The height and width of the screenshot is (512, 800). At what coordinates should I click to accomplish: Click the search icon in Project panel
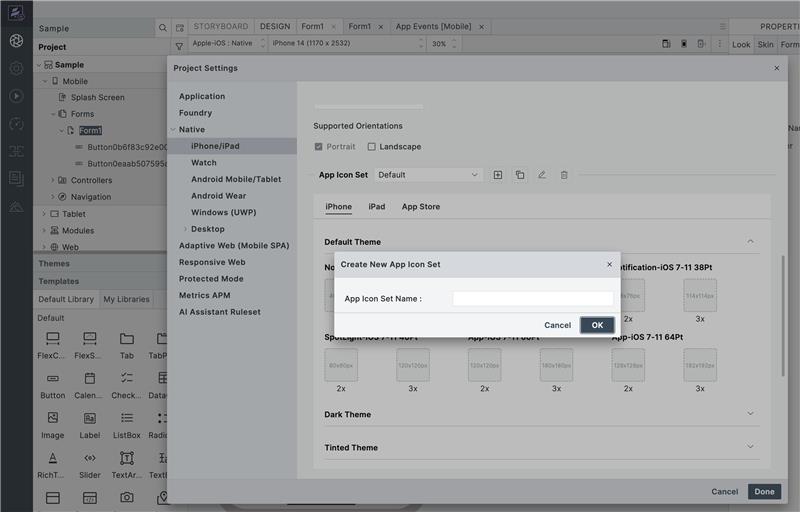[x=163, y=28]
